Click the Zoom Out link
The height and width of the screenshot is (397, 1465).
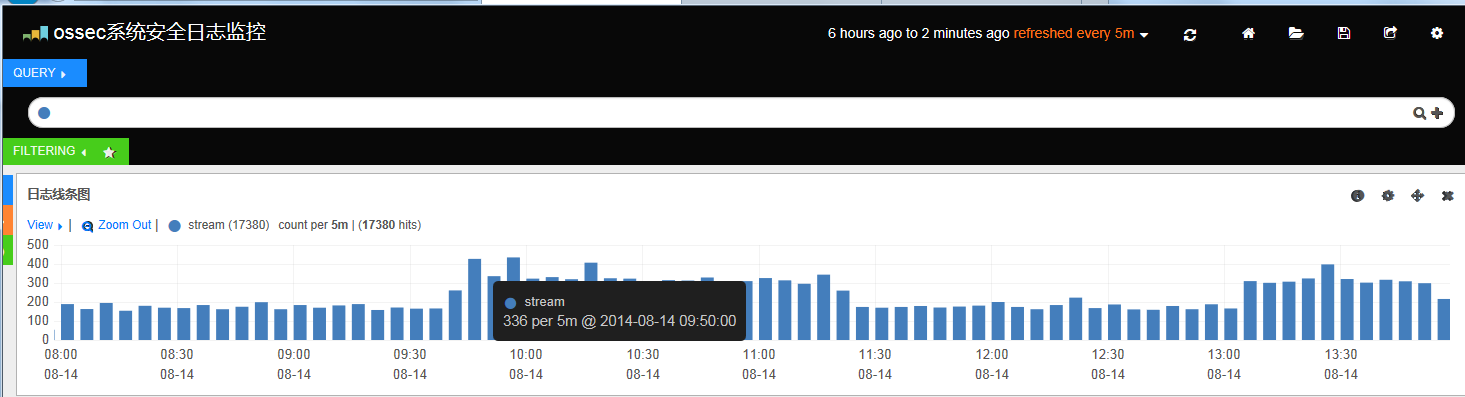click(x=125, y=225)
